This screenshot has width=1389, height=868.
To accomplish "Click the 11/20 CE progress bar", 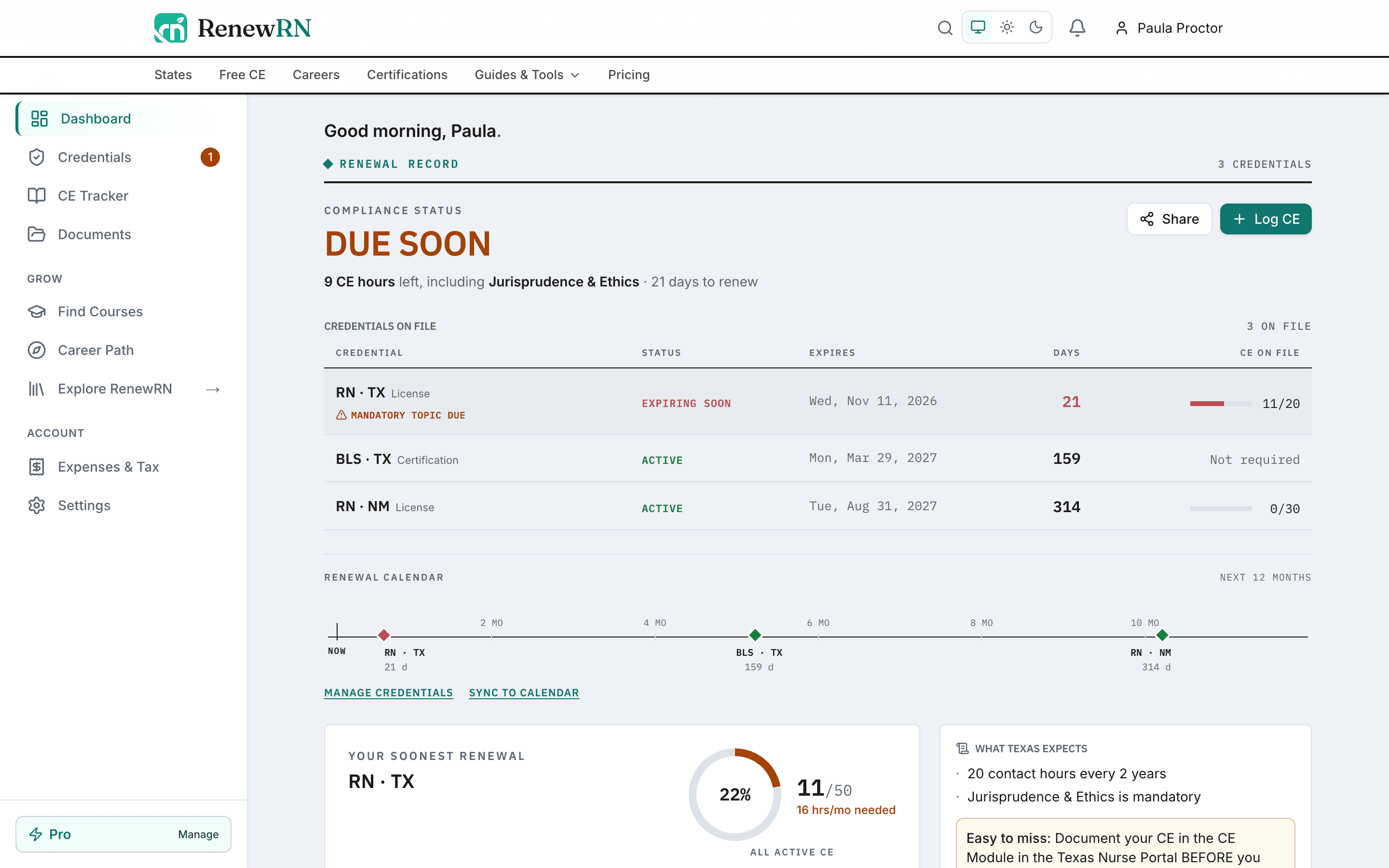I will click(1221, 404).
